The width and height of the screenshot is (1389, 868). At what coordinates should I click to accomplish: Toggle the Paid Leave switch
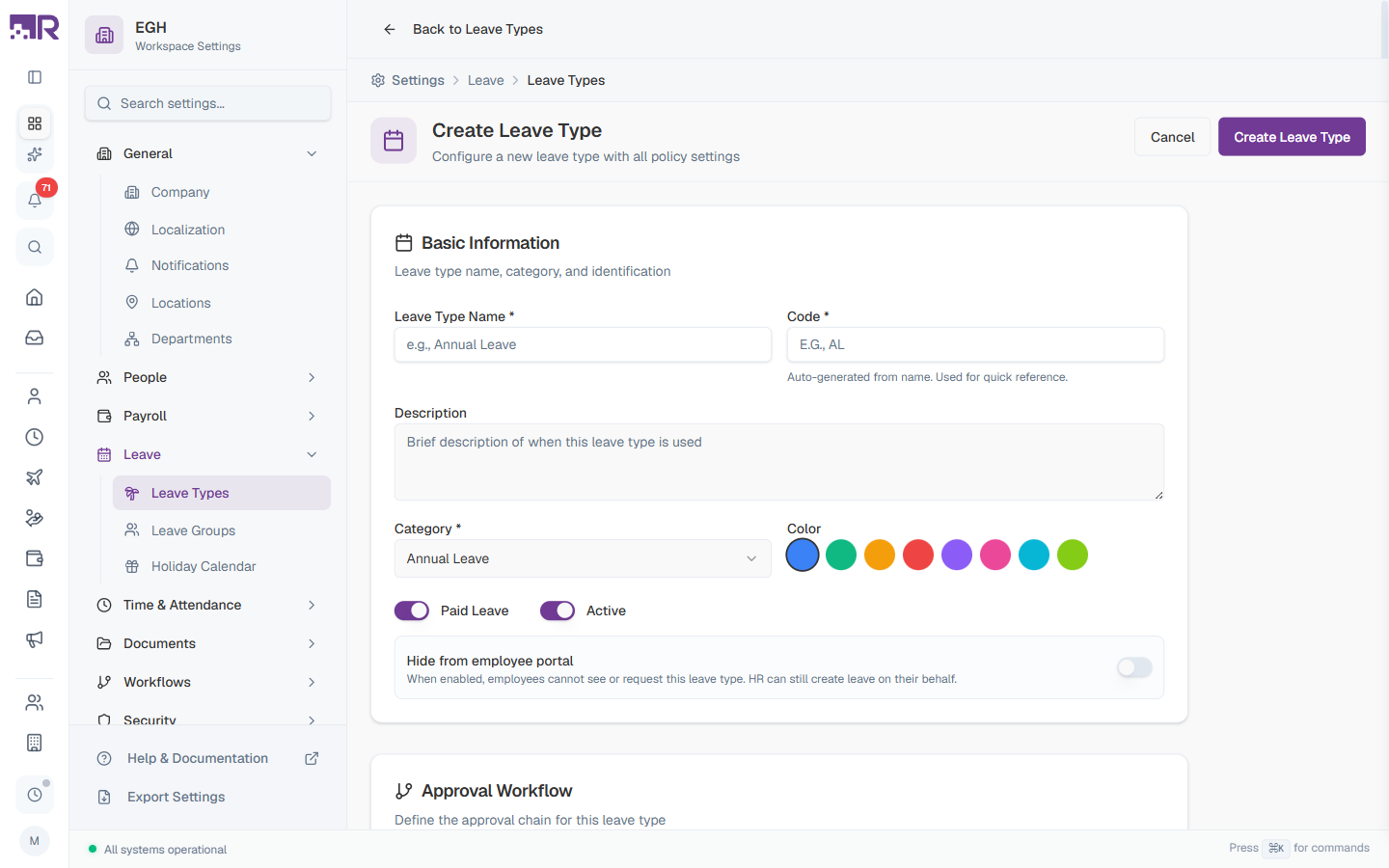tap(412, 610)
